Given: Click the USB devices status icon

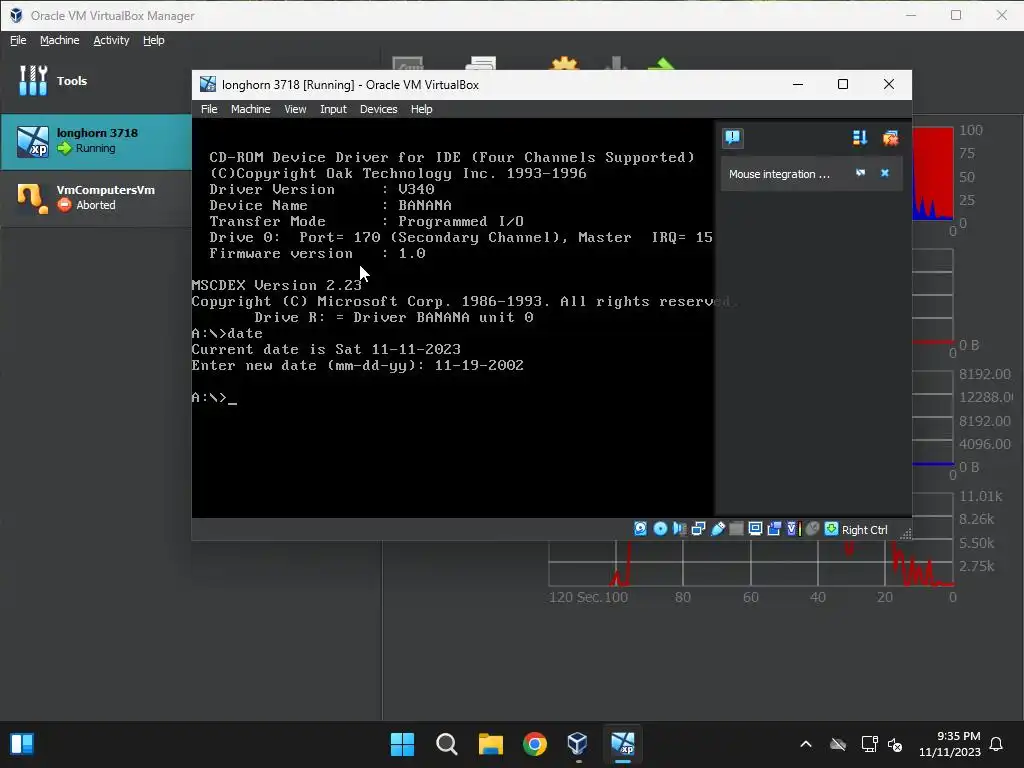Looking at the screenshot, I should point(717,528).
